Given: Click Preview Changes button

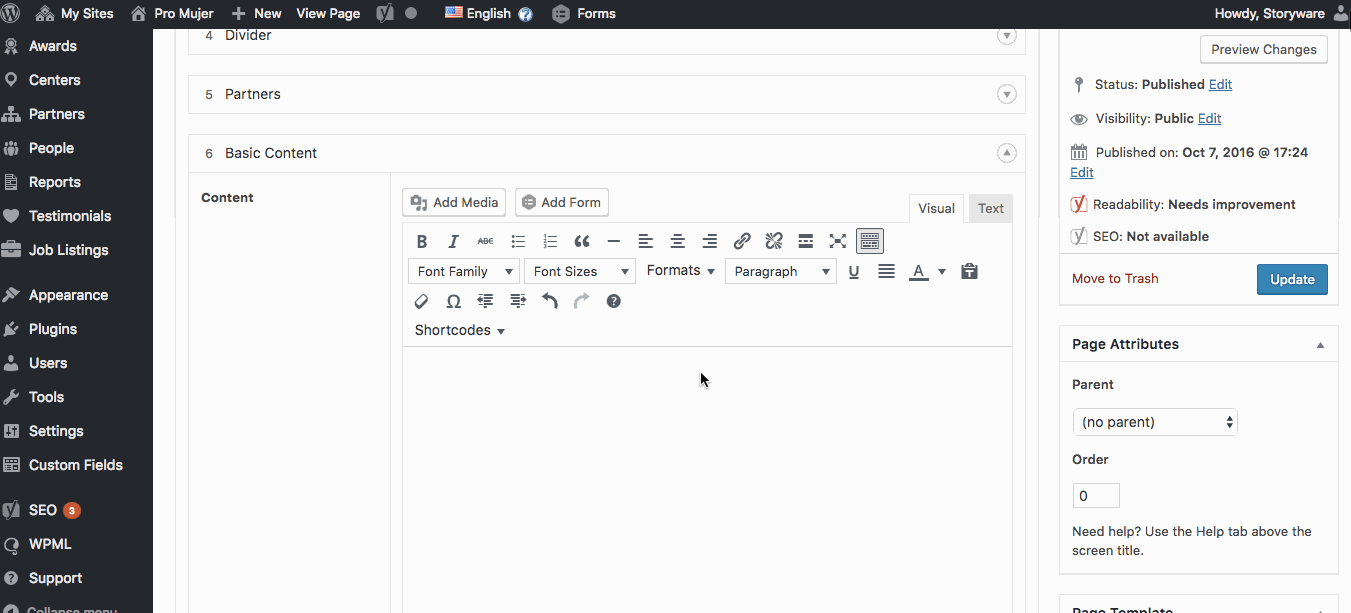Looking at the screenshot, I should click(x=1264, y=49).
